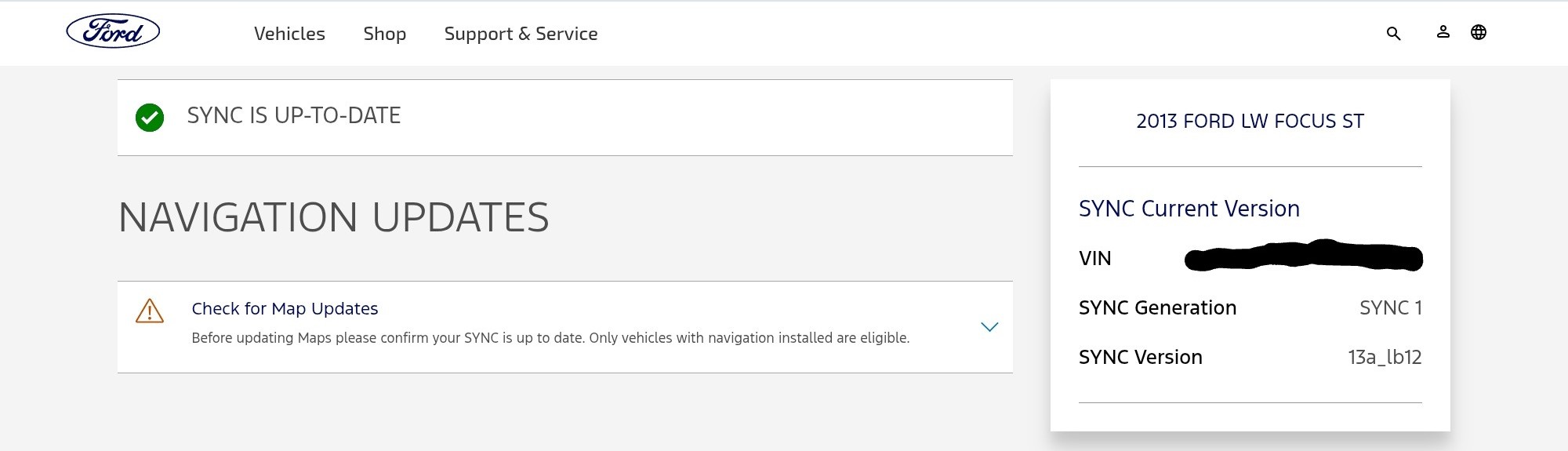Expand the Check for Map Updates chevron

click(x=989, y=327)
